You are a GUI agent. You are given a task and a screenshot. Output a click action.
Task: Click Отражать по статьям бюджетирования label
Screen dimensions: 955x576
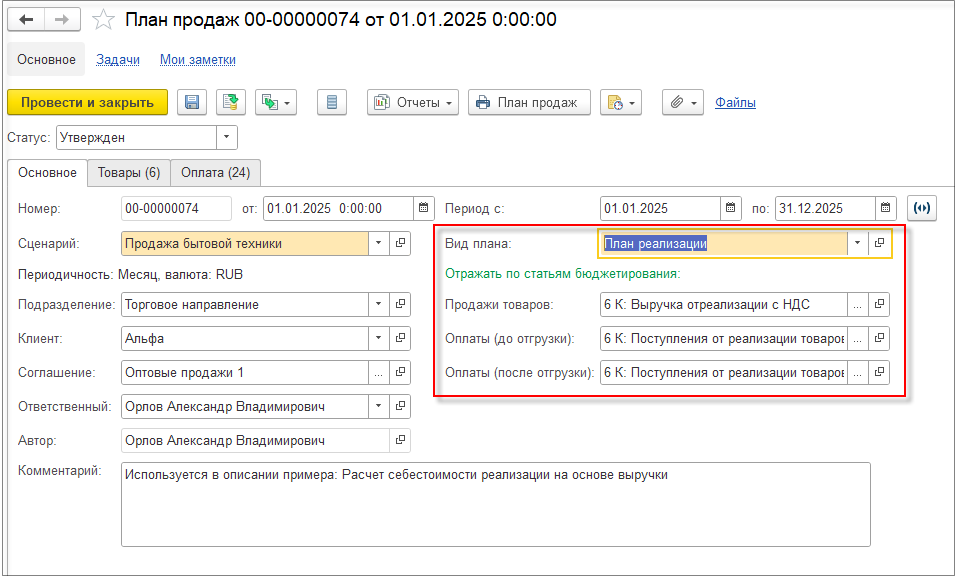(563, 273)
